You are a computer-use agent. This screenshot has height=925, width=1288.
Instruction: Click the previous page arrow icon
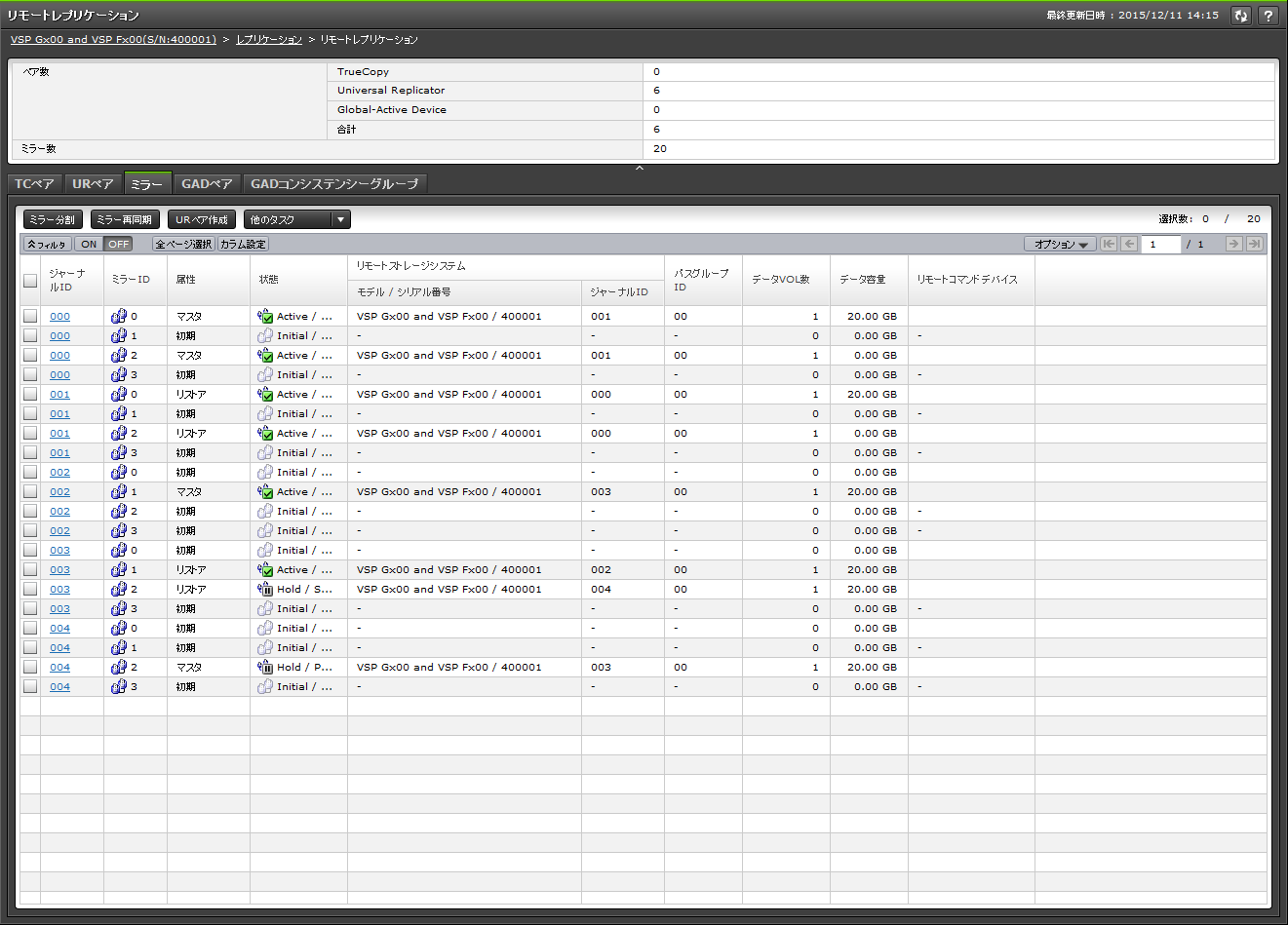tap(1129, 244)
